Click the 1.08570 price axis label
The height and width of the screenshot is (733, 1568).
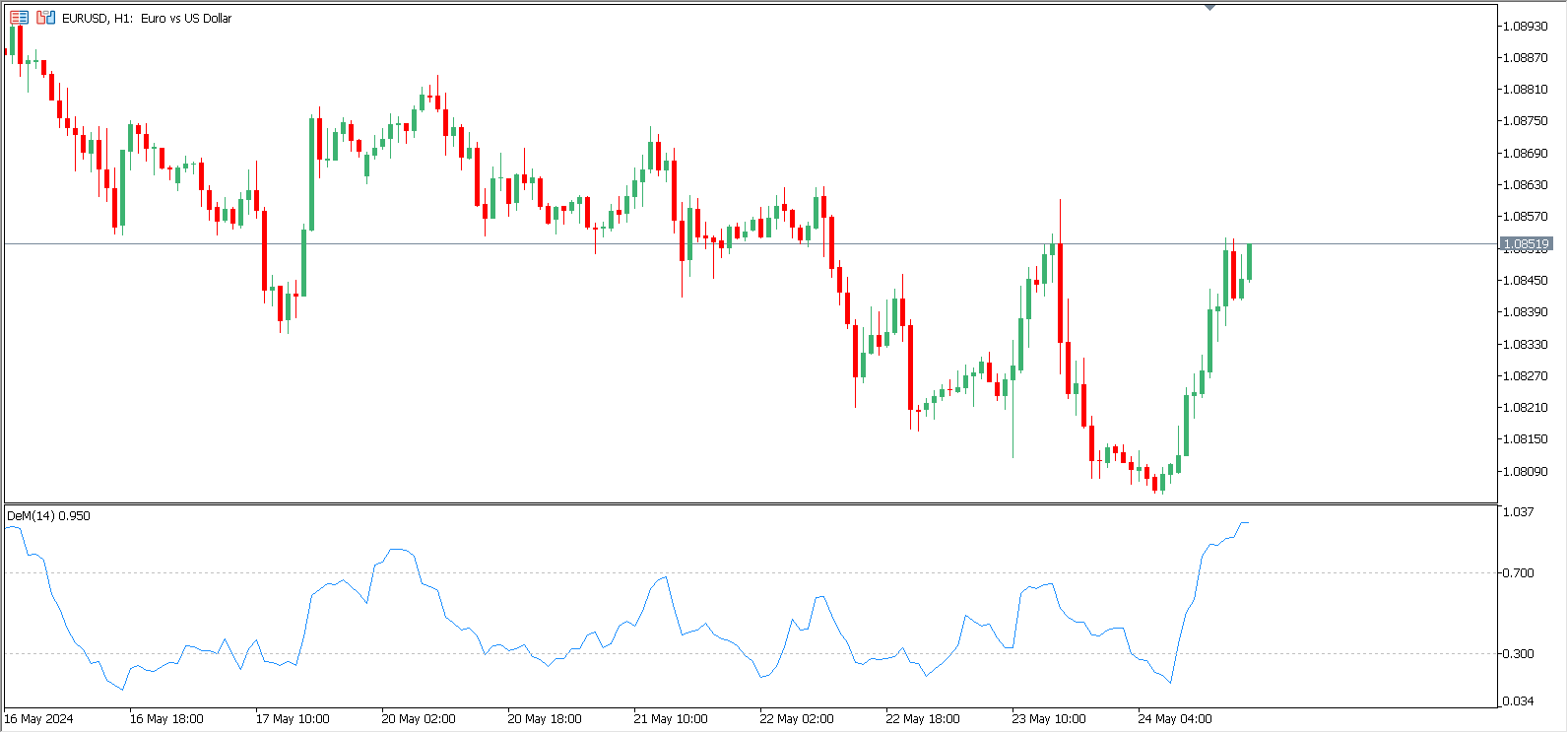(x=1524, y=216)
